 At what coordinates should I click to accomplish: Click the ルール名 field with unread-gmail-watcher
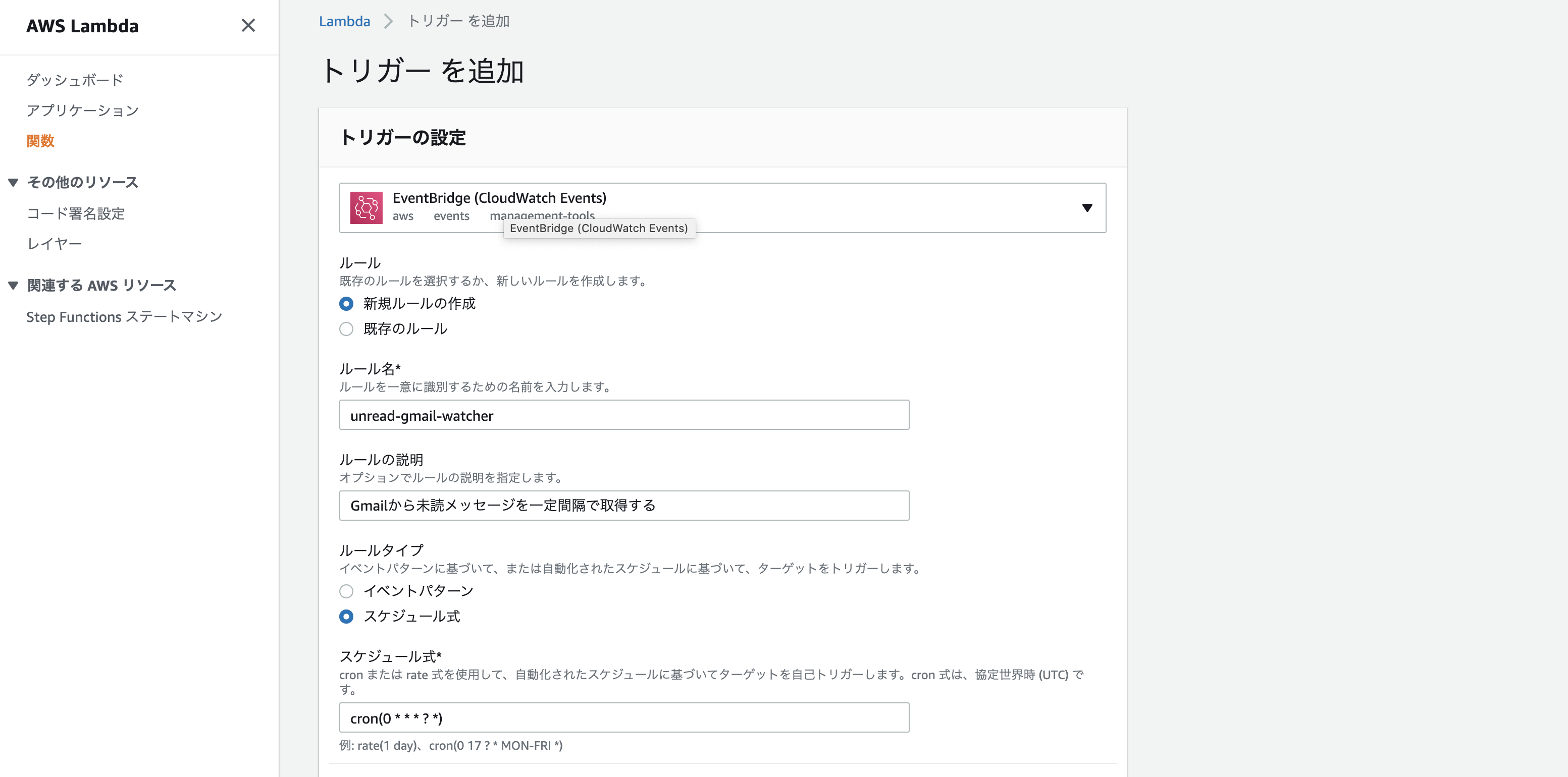[x=624, y=415]
